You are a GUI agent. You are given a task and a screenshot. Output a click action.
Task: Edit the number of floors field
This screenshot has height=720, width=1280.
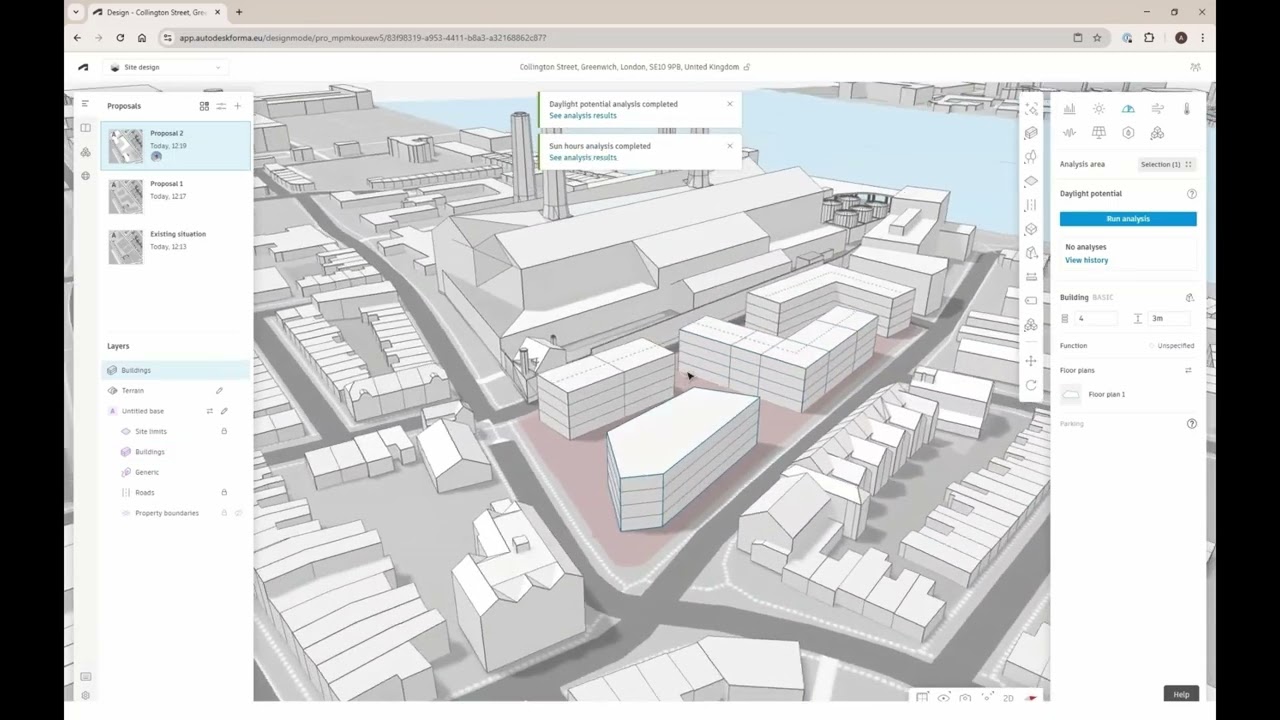click(1096, 318)
